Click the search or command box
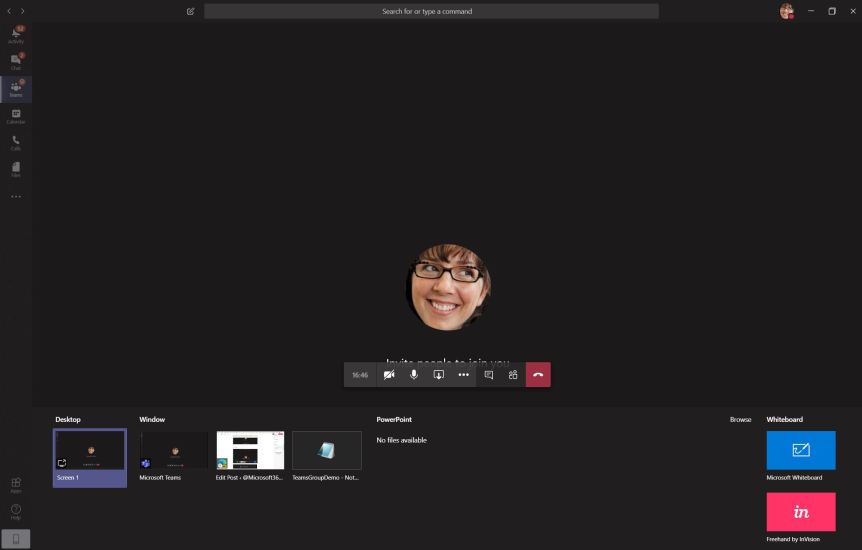862x550 pixels. (431, 11)
